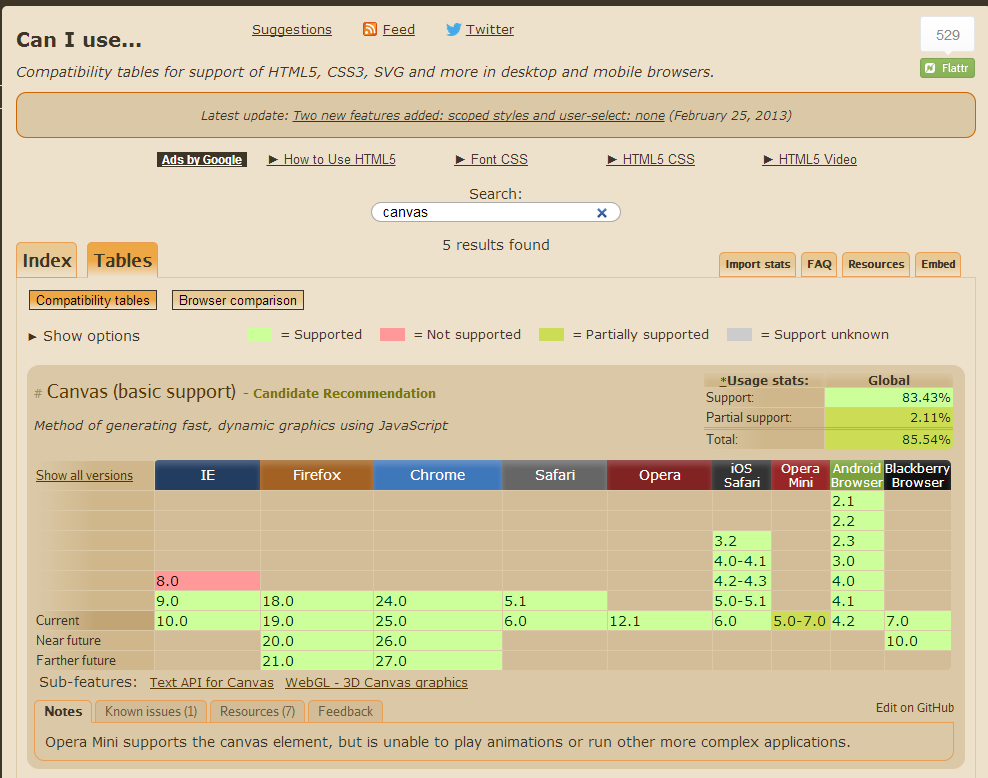Click the IE 8.0 not supported cell
Screen dimensions: 988x778
(x=207, y=581)
